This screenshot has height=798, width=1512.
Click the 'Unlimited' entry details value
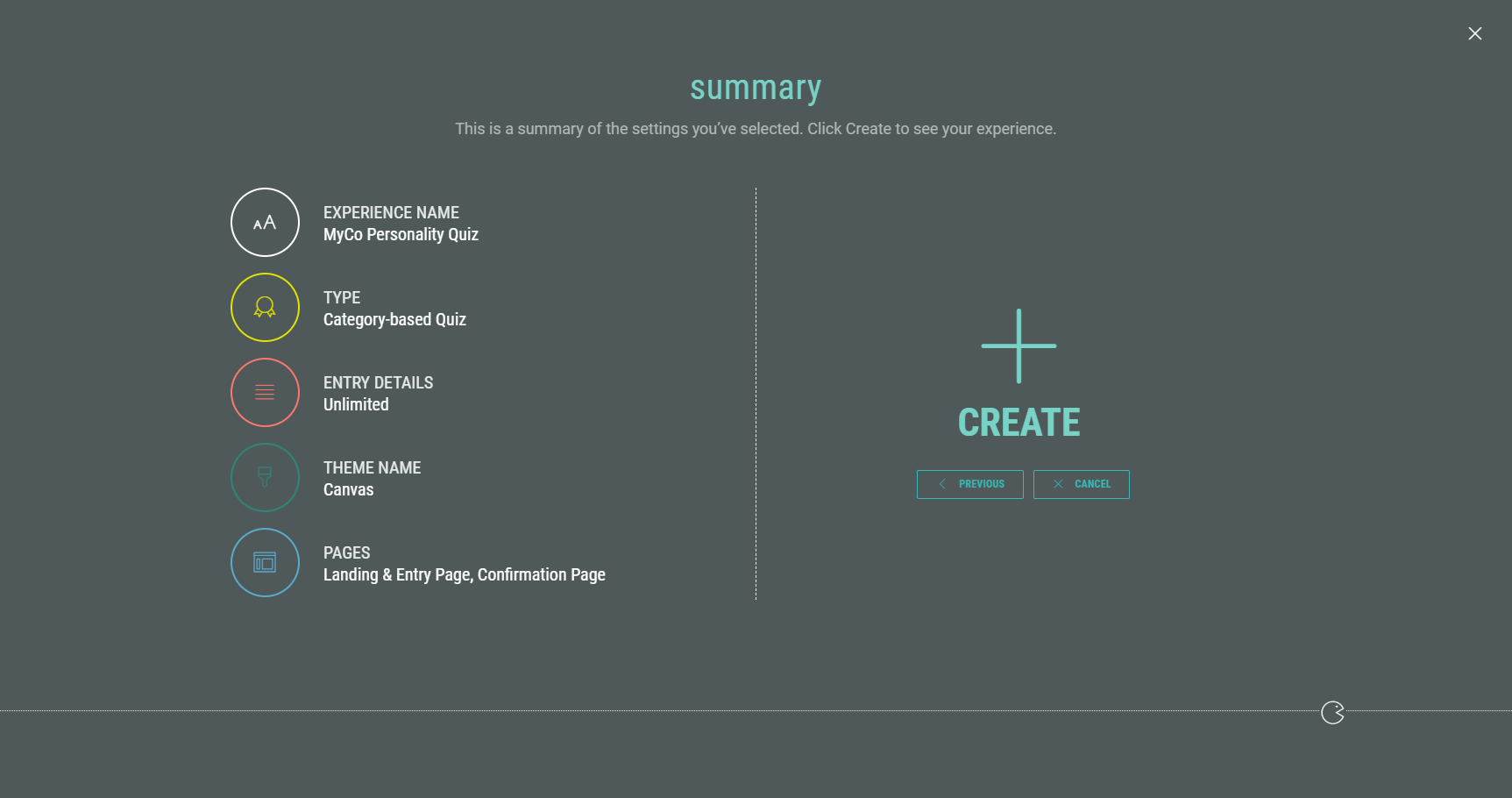(x=356, y=405)
